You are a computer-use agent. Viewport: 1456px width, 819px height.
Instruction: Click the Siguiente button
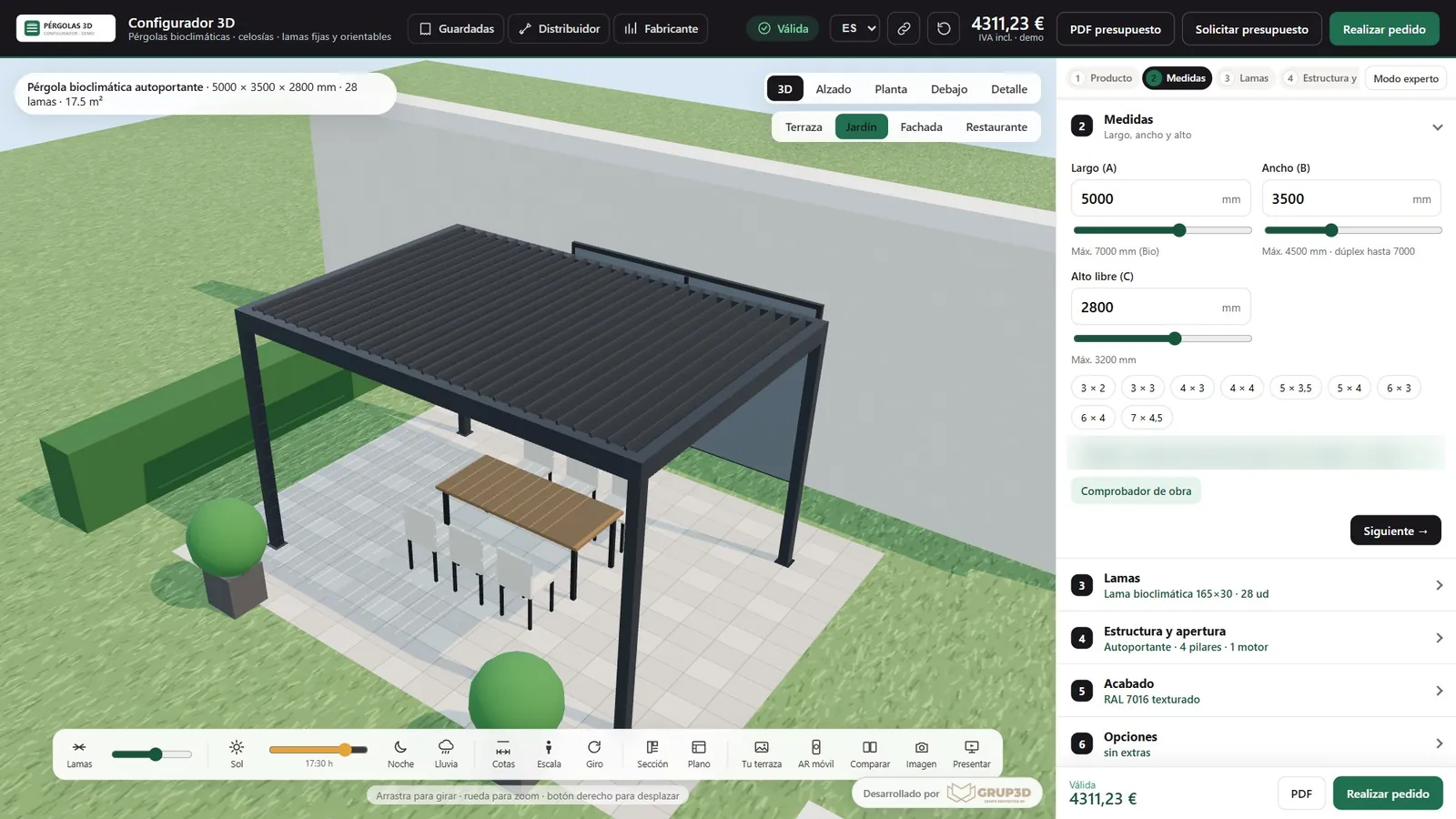[x=1395, y=531]
